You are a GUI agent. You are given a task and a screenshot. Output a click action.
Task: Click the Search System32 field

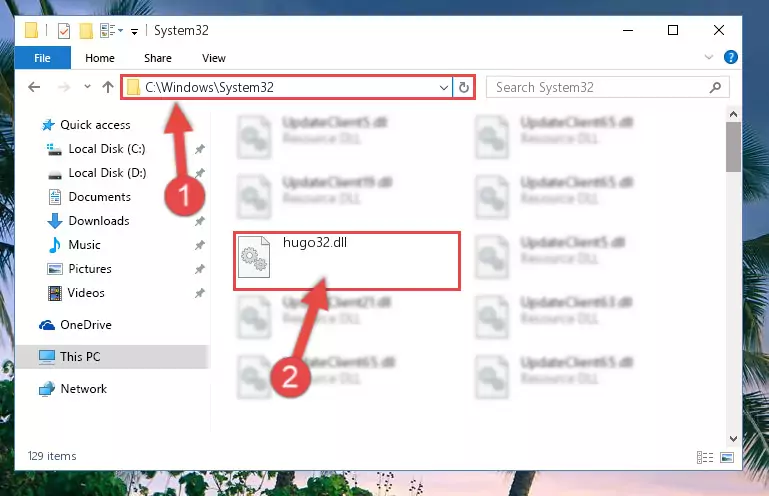pyautogui.click(x=607, y=87)
